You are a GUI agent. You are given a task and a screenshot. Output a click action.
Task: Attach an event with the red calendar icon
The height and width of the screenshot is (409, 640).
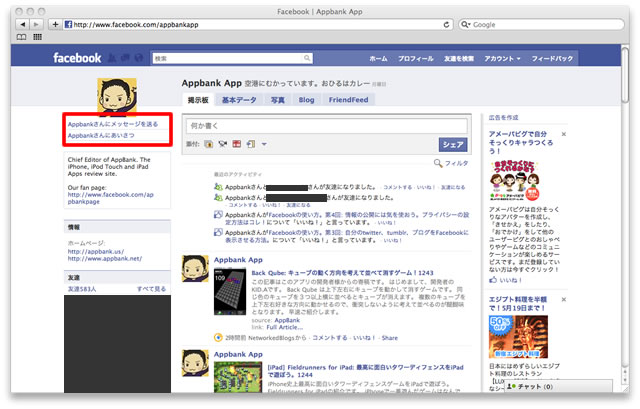237,144
